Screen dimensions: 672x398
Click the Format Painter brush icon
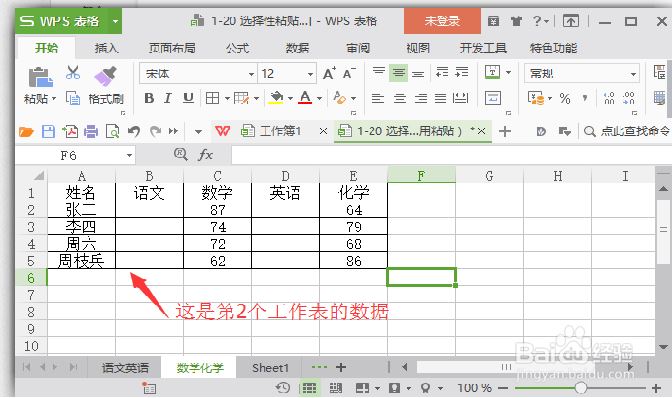(x=105, y=77)
